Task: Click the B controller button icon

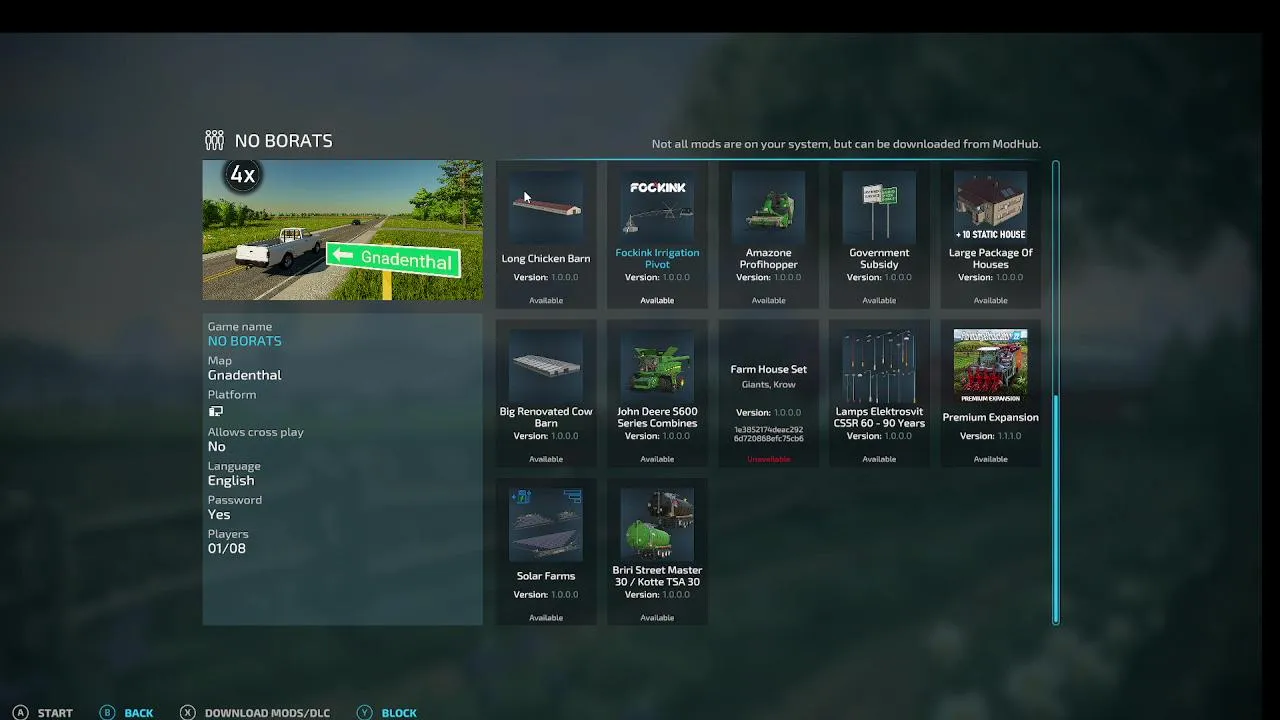Action: (x=107, y=713)
